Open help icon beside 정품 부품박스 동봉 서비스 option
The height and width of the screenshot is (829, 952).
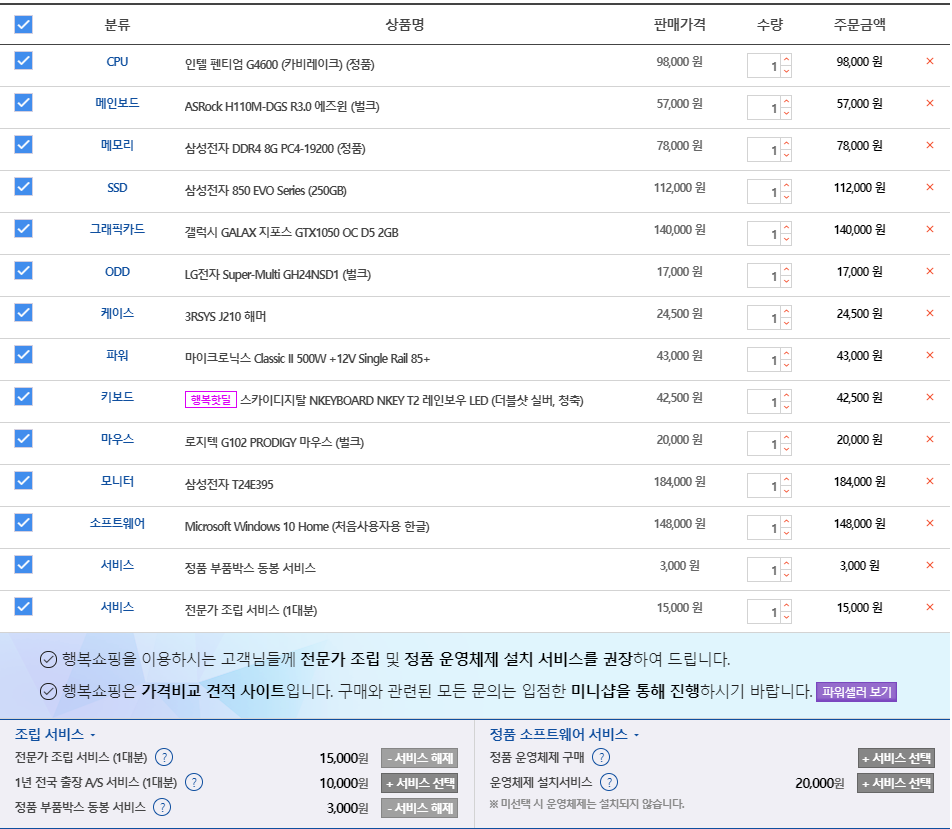(x=162, y=807)
